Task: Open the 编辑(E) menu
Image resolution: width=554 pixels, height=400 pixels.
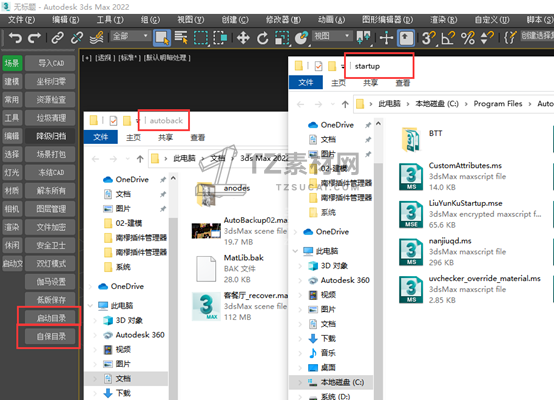Action: 66,20
